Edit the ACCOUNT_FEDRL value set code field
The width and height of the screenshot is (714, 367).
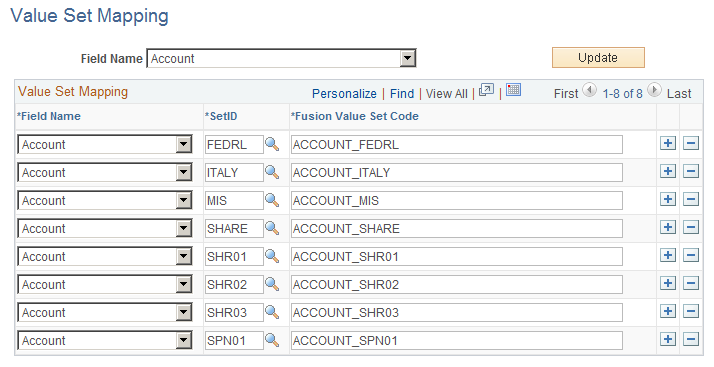tap(457, 145)
